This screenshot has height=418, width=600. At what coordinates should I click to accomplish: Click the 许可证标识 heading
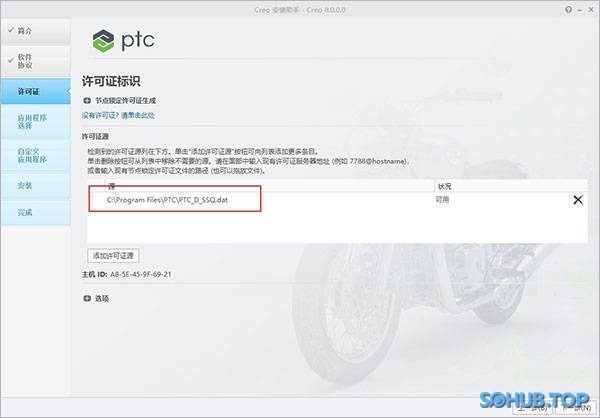(x=111, y=81)
